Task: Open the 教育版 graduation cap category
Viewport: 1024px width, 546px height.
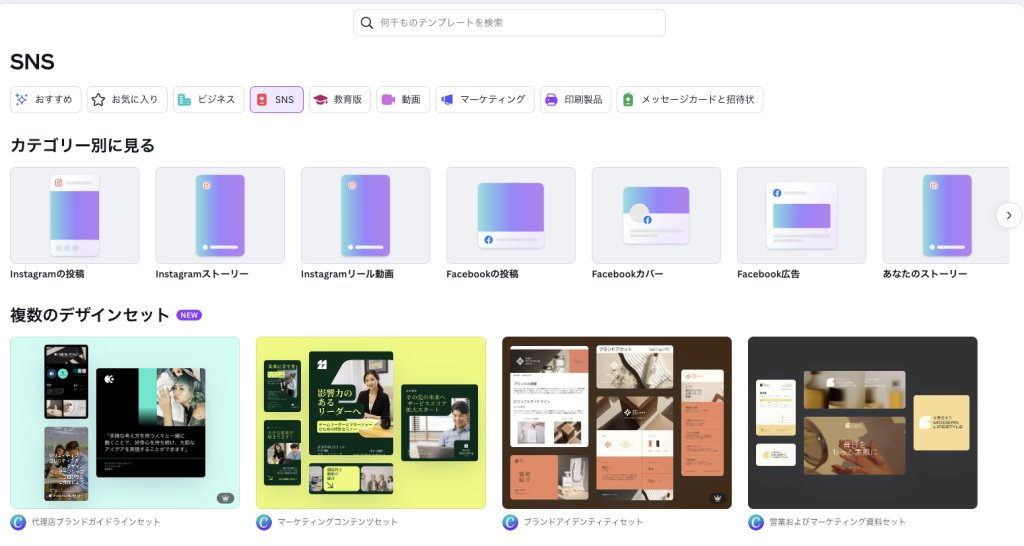Action: click(x=339, y=100)
